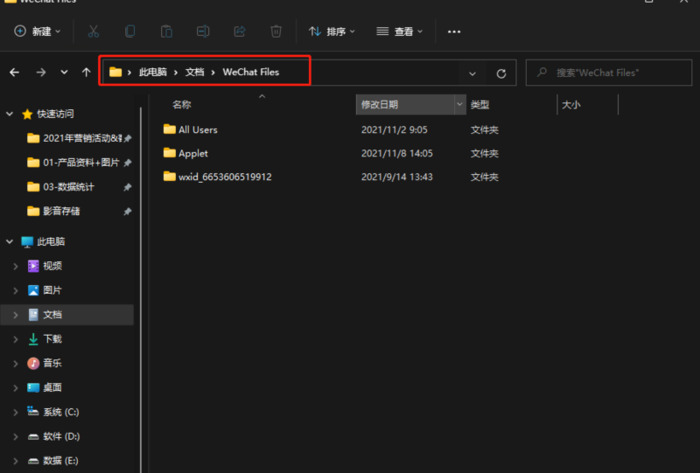Click the Cut scissors icon in toolbar
This screenshot has height=473, width=700.
point(93,31)
